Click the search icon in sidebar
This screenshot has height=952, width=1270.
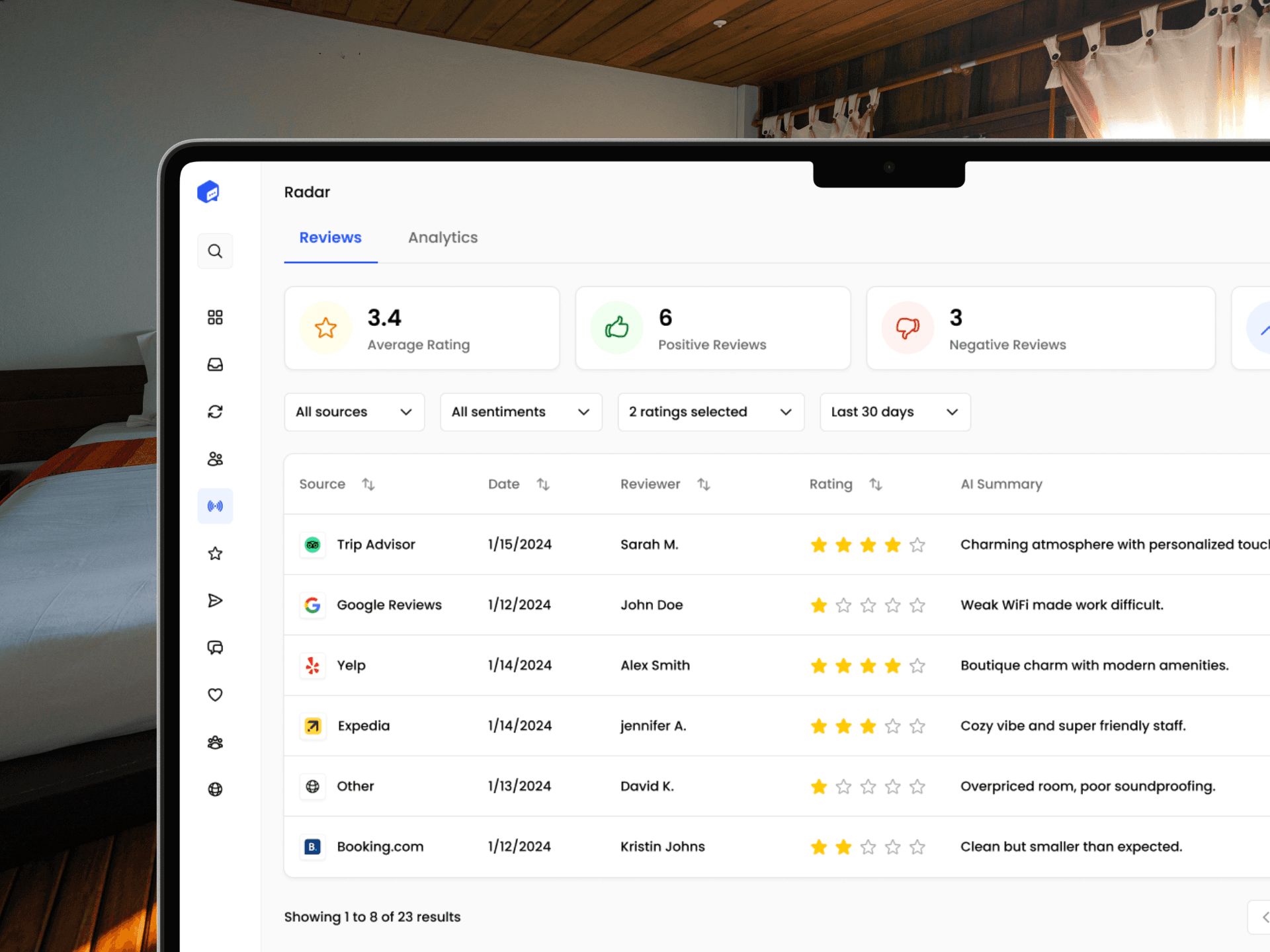(x=215, y=251)
